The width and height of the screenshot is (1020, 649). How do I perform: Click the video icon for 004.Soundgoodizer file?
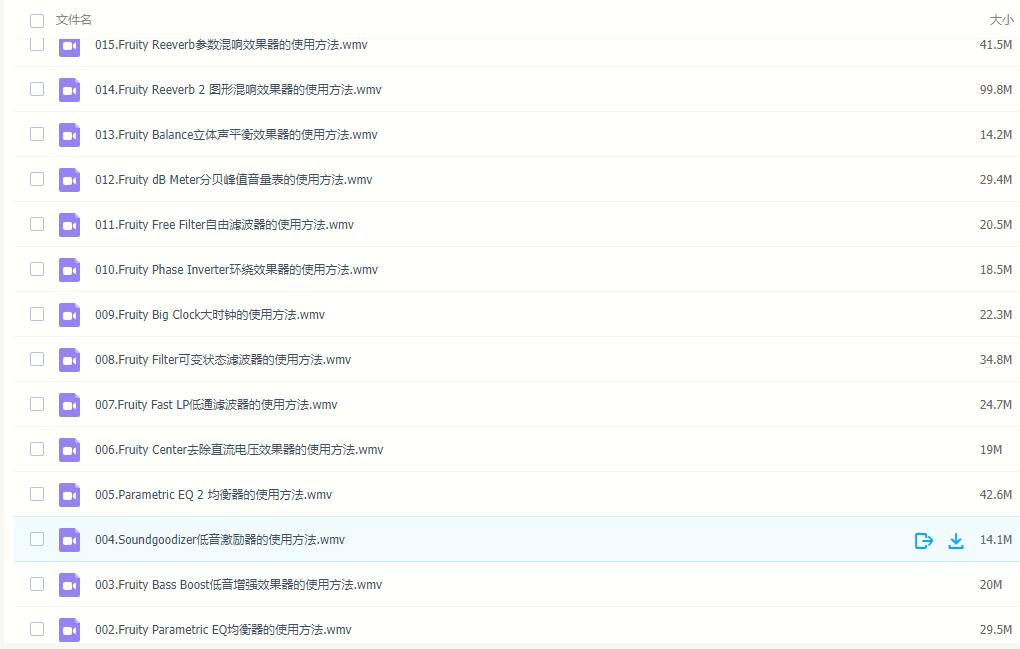[x=70, y=540]
